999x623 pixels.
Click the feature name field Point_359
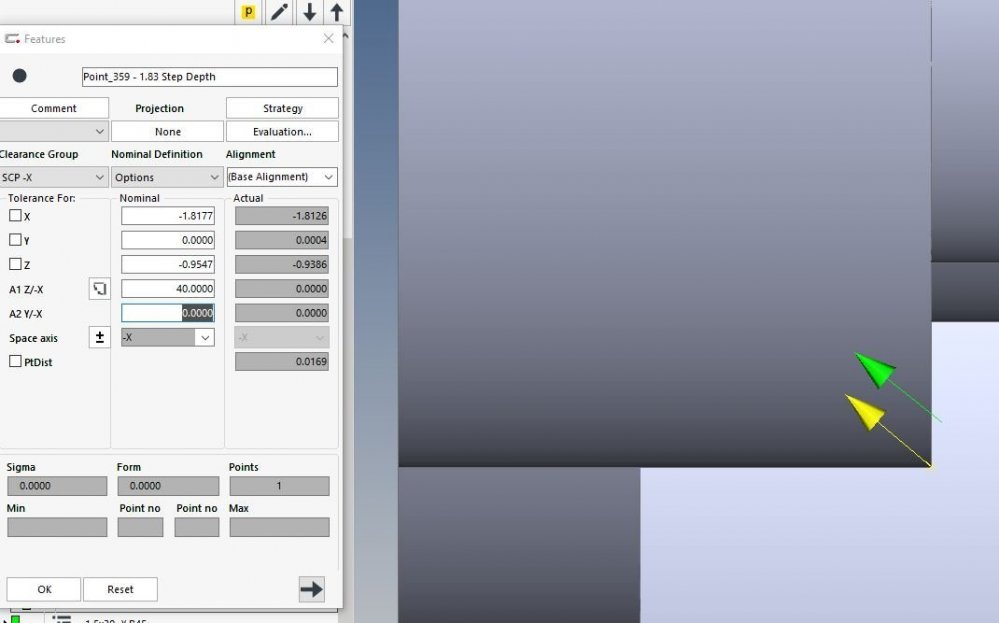pos(210,76)
